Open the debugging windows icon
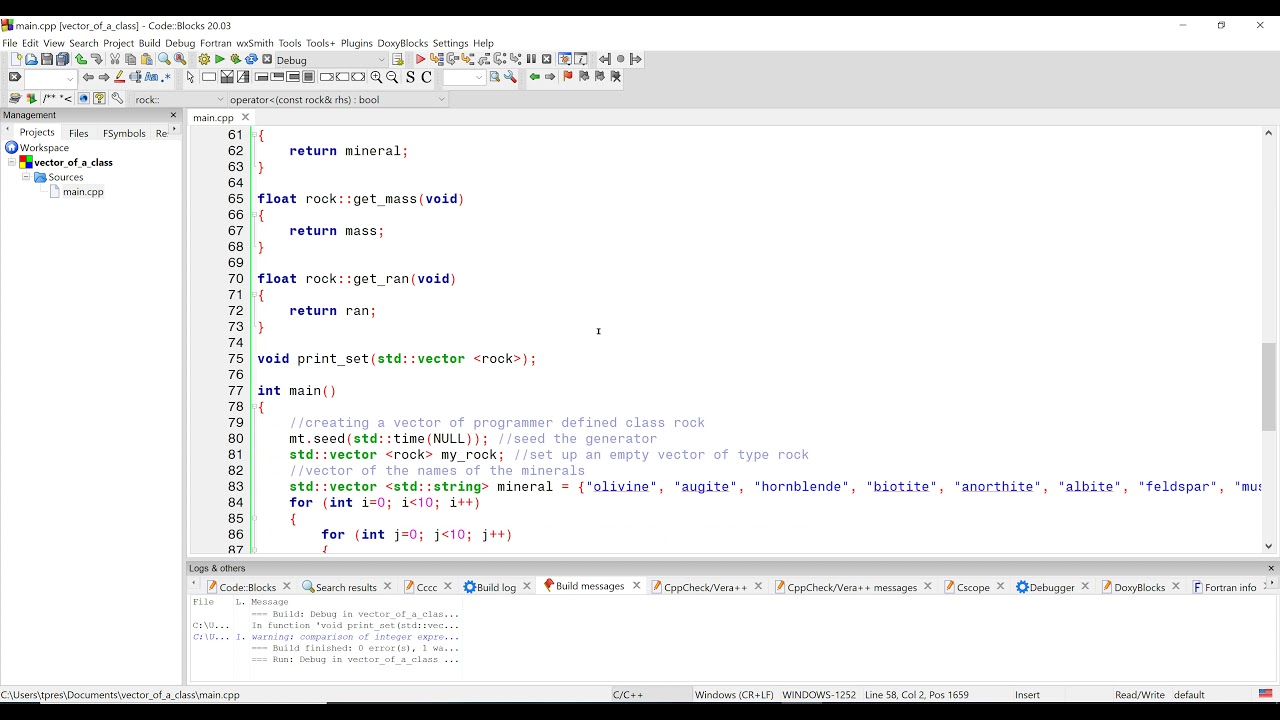The image size is (1280, 720). [564, 59]
